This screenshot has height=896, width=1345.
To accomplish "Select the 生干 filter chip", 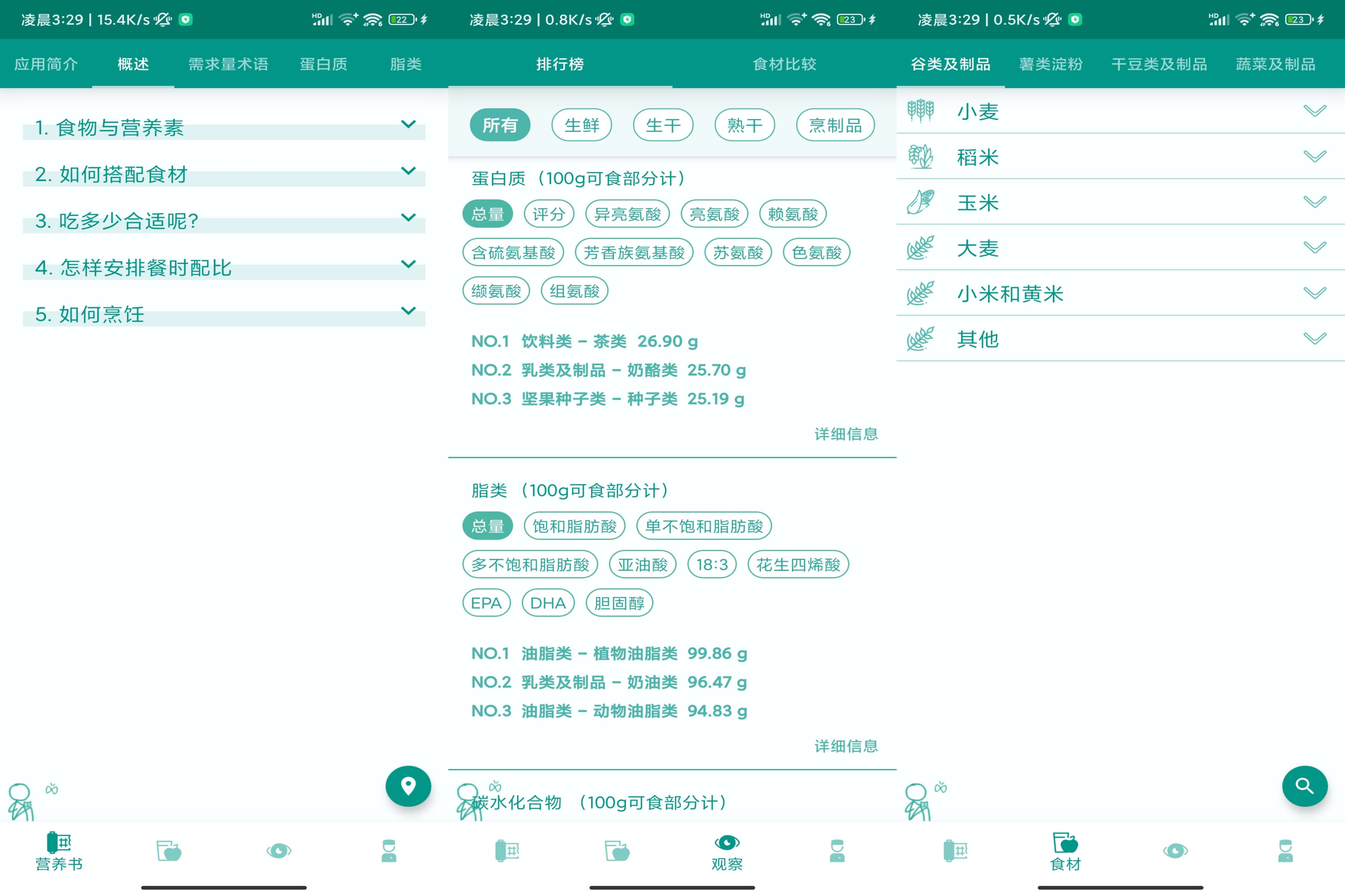I will [663, 125].
